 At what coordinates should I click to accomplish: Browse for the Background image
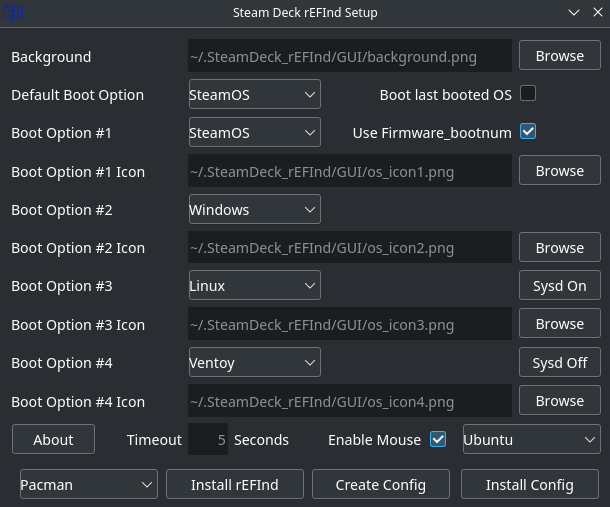559,56
